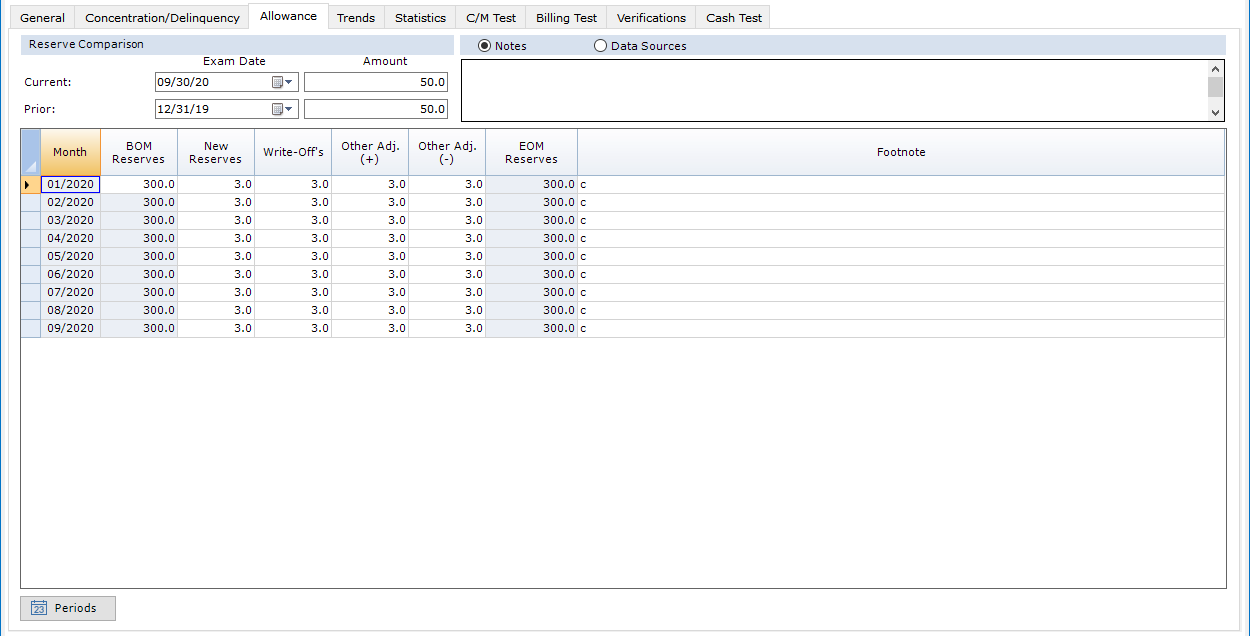Click the Footnote cell for 09/2020
1250x636 pixels.
900,328
